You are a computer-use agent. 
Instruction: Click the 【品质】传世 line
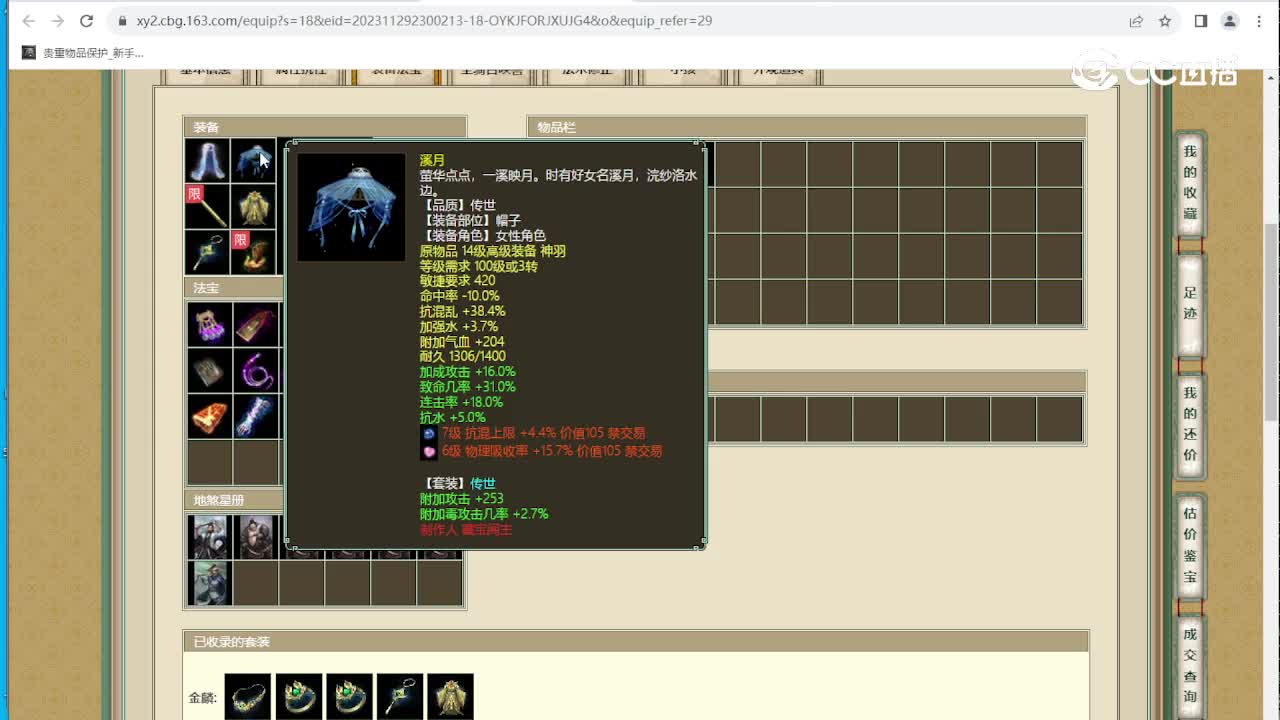coord(458,205)
